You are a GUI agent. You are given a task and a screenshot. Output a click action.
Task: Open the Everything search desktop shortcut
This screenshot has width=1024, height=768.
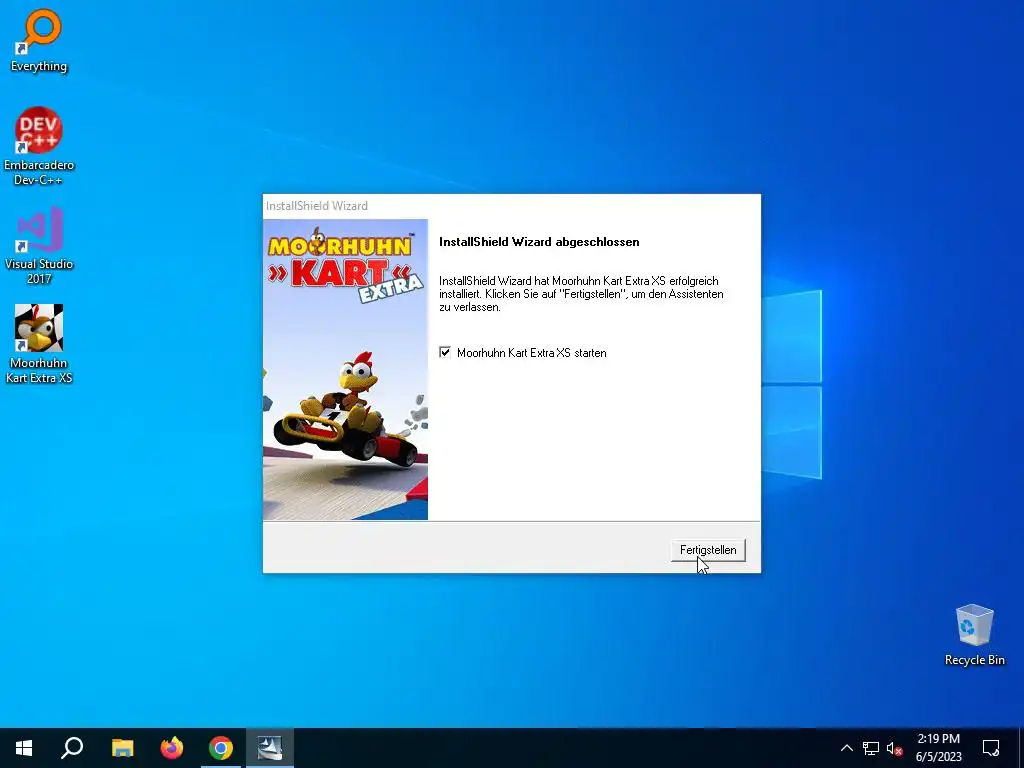click(x=39, y=40)
